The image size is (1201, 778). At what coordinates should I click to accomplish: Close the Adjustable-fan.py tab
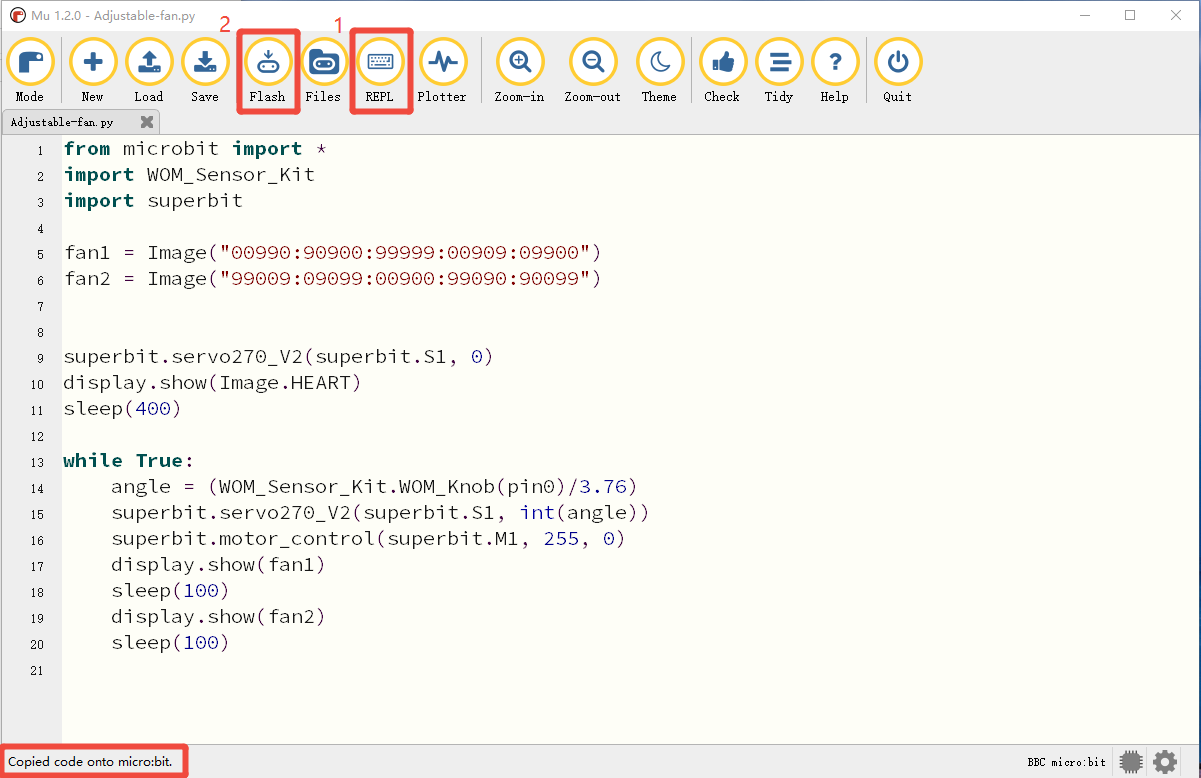[x=147, y=122]
